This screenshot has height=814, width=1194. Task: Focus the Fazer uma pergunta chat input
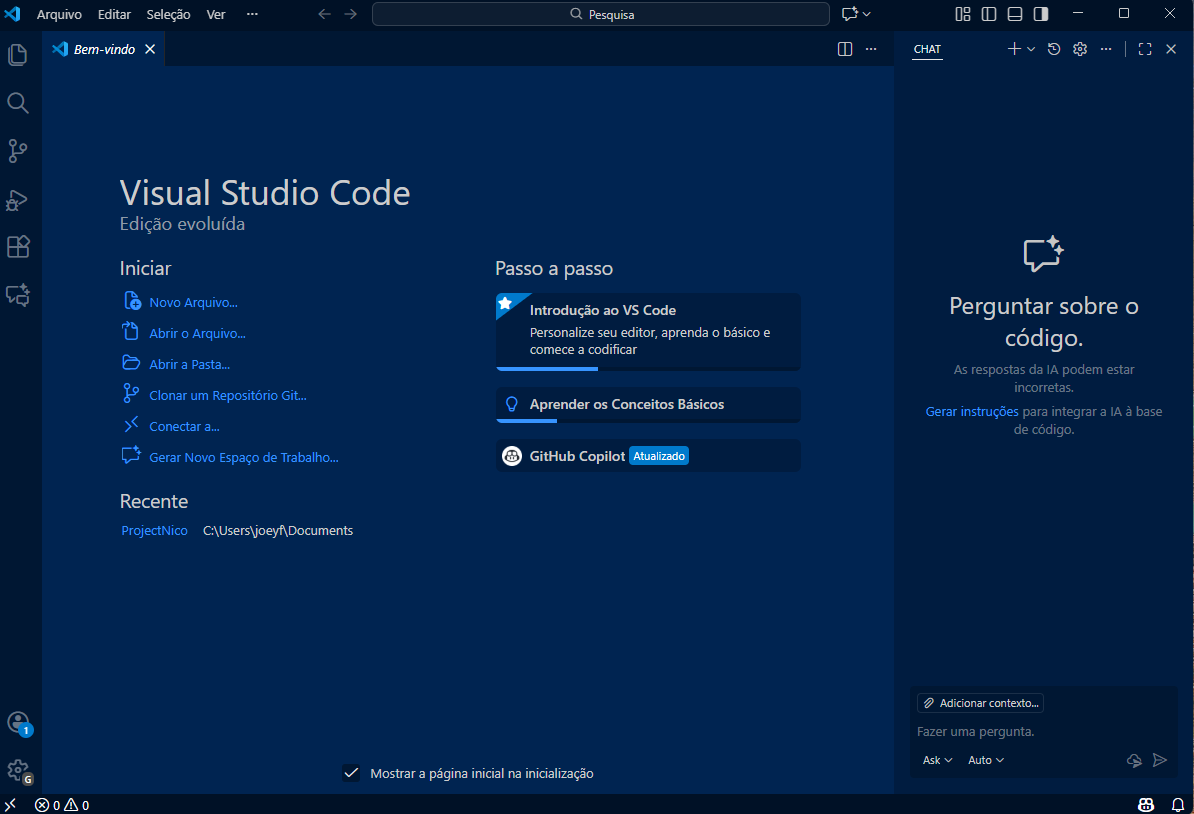pos(1043,732)
